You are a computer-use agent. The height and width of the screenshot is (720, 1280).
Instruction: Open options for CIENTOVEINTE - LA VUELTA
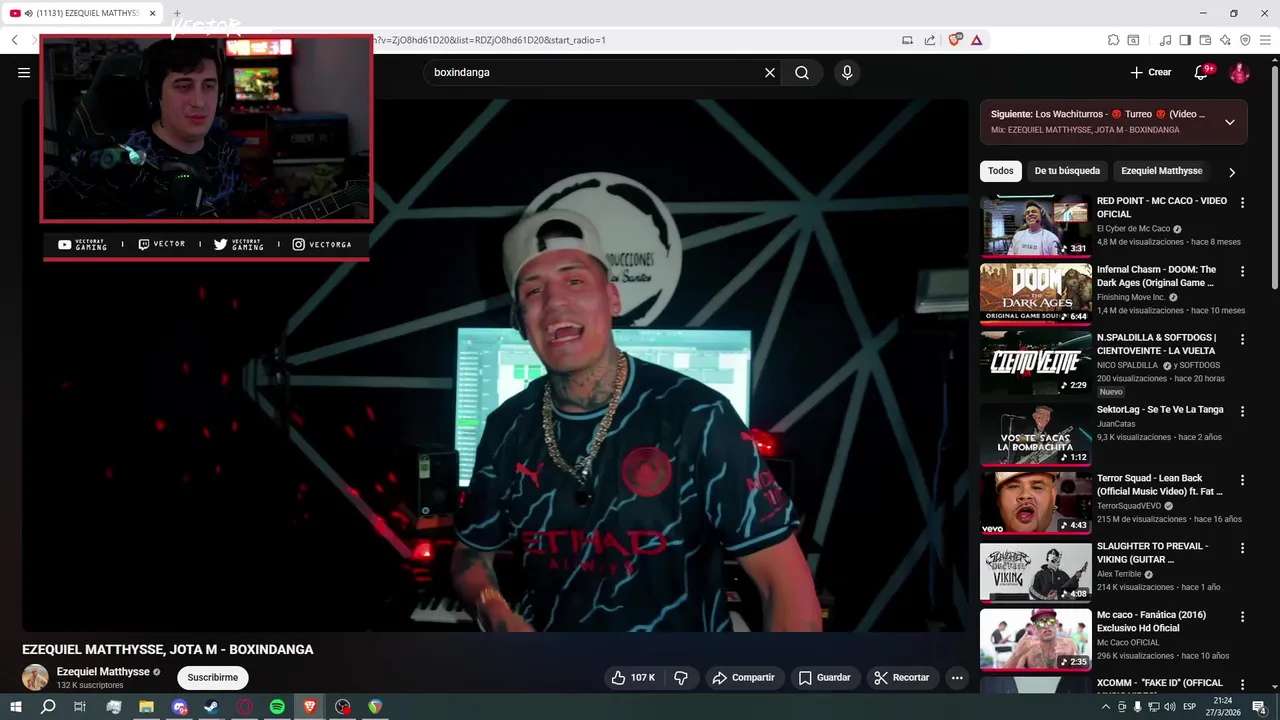coord(1242,339)
